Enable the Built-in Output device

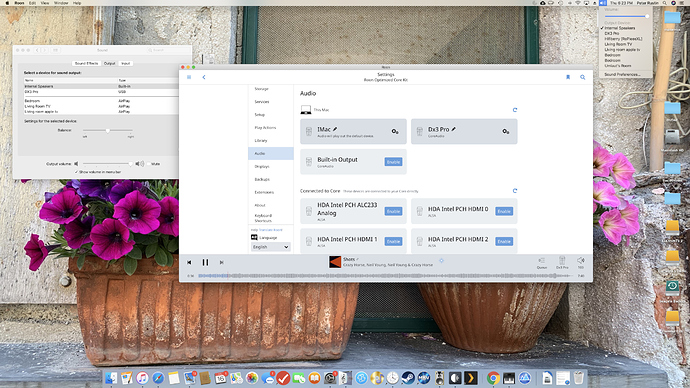(393, 162)
